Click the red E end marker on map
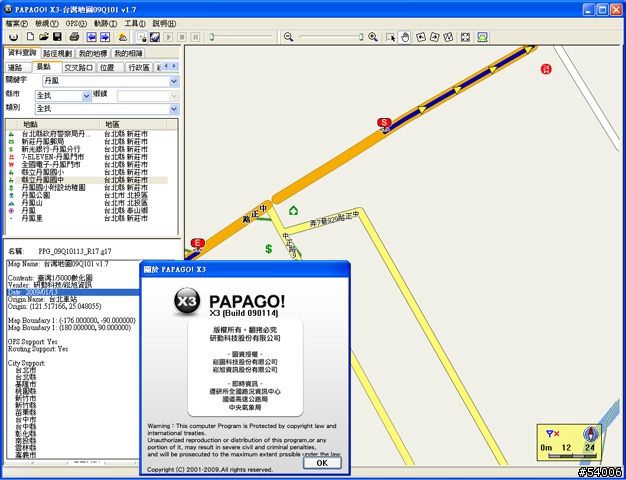The width and height of the screenshot is (626, 480). [x=197, y=244]
